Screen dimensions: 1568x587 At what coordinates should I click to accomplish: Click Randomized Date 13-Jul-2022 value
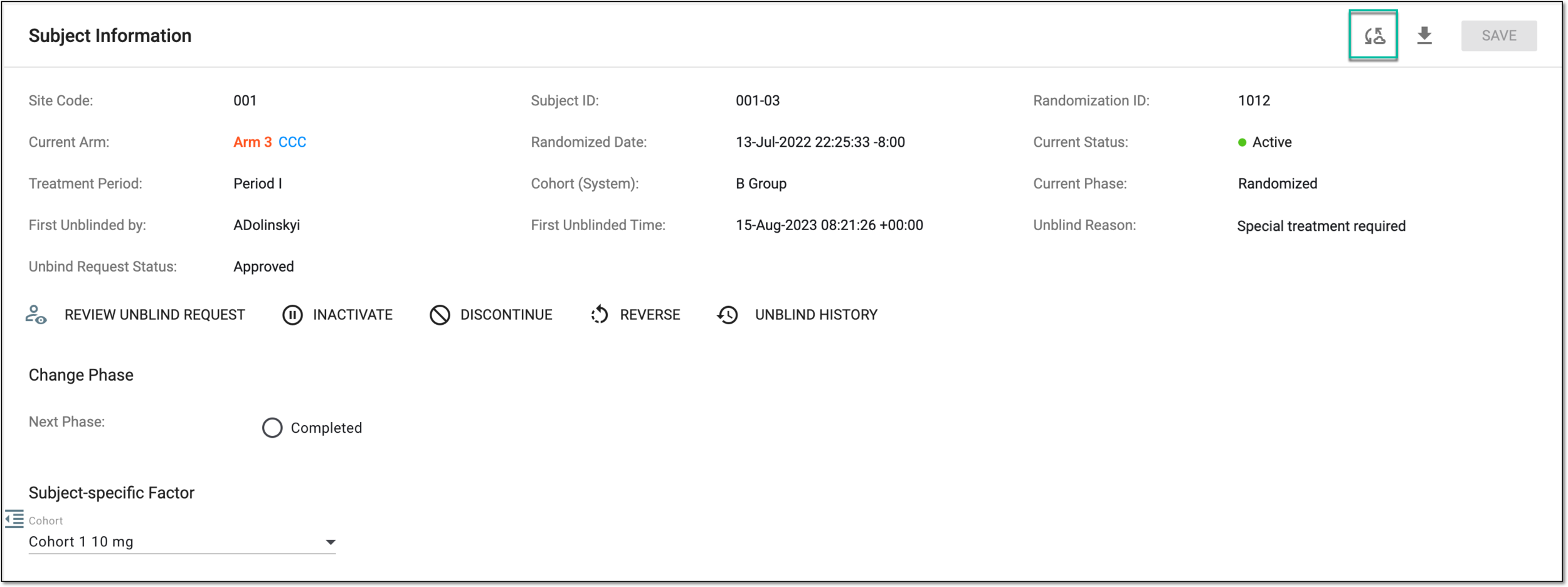coord(820,142)
